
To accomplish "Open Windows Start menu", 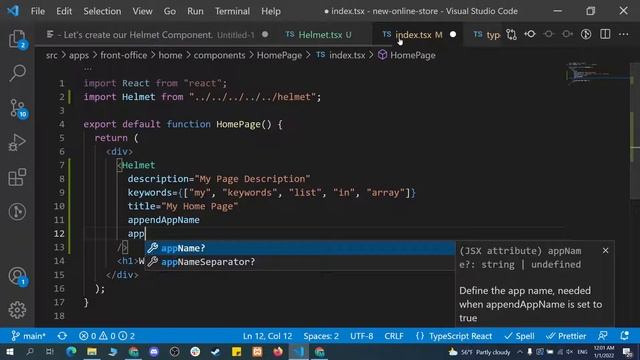I will click(9, 352).
